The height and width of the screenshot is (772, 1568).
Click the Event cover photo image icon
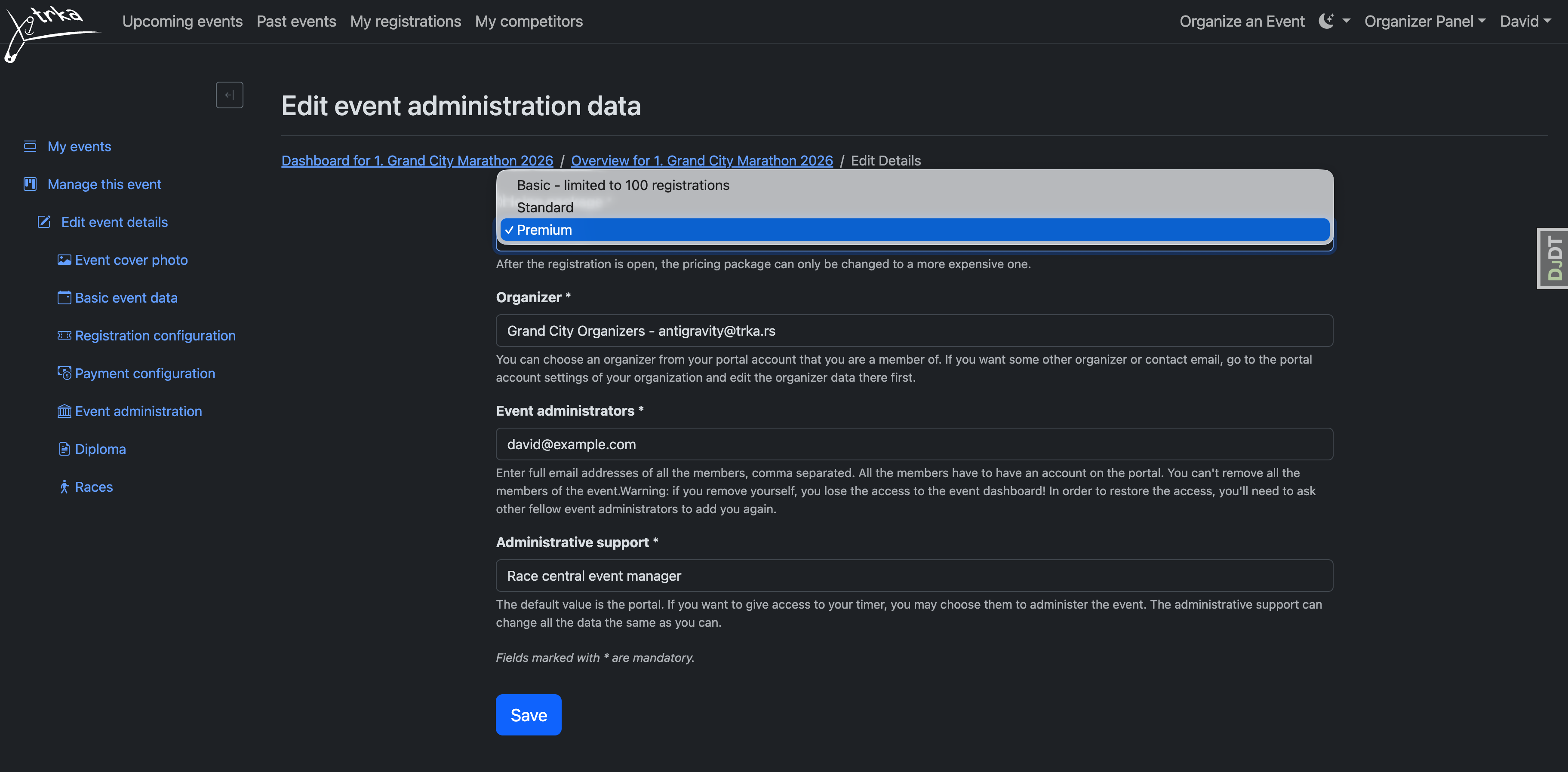(x=64, y=260)
